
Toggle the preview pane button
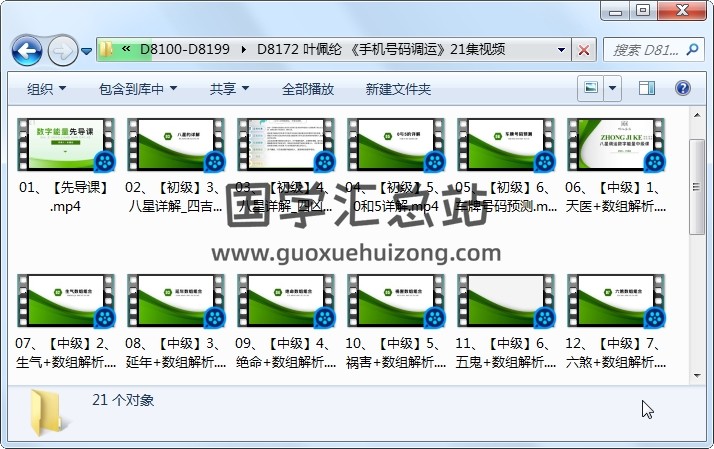648,88
